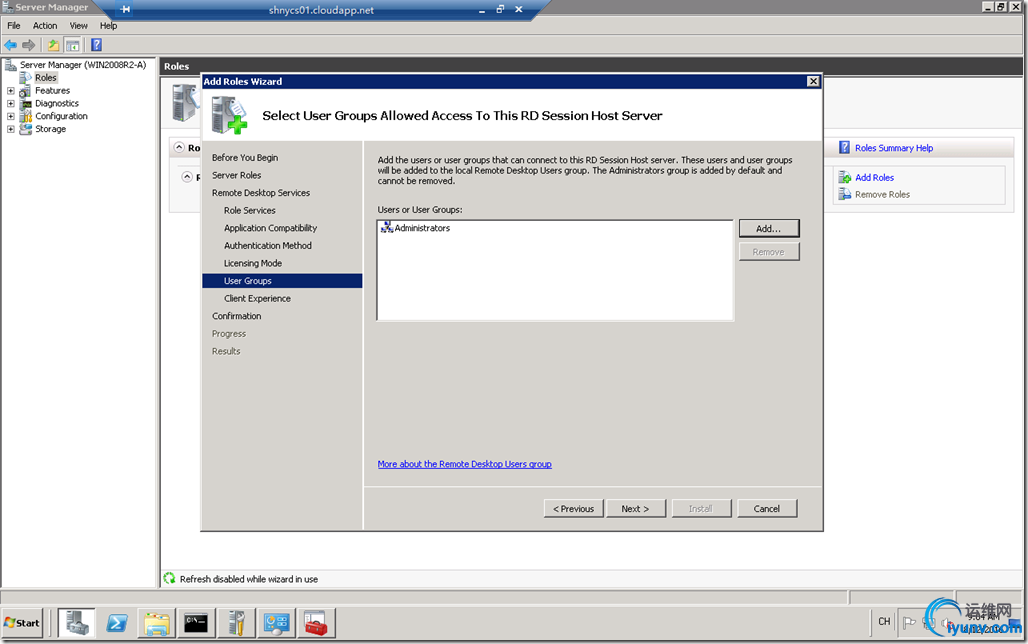Click the Roles Summary Help question icon
Viewport: 1028px width, 644px height.
coord(844,148)
